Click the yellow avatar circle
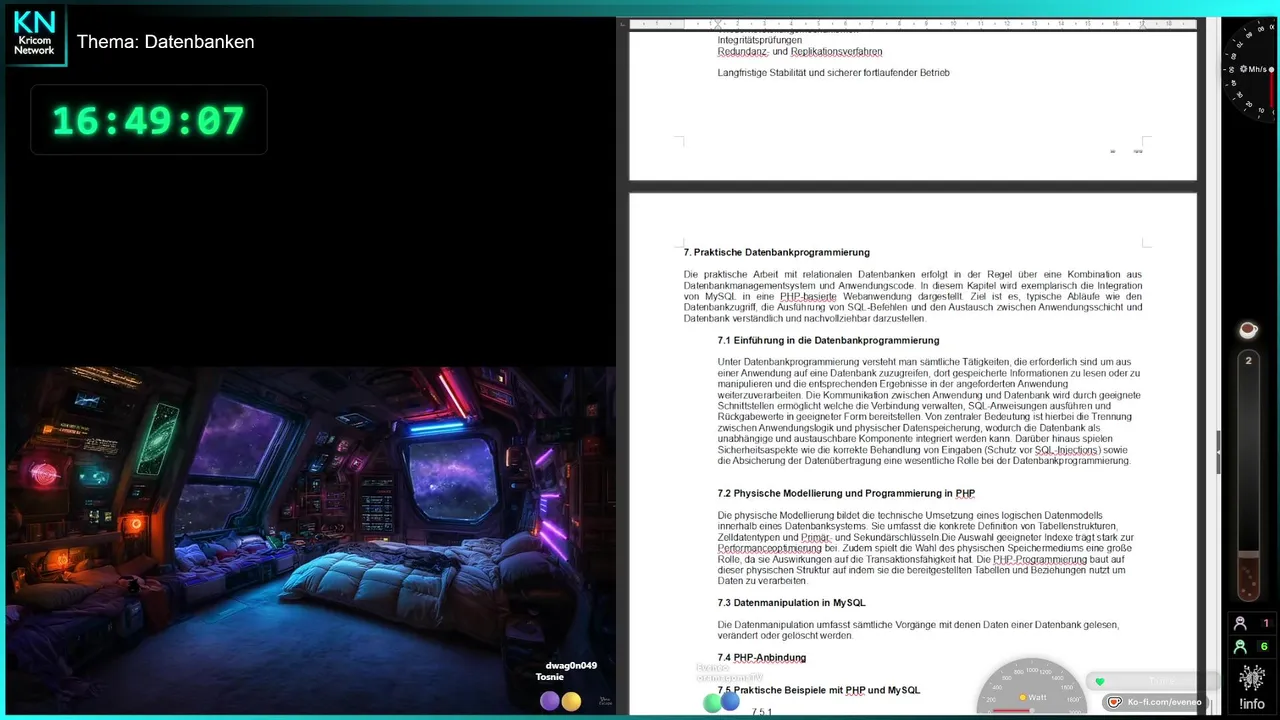The height and width of the screenshot is (720, 1280). coord(571,701)
